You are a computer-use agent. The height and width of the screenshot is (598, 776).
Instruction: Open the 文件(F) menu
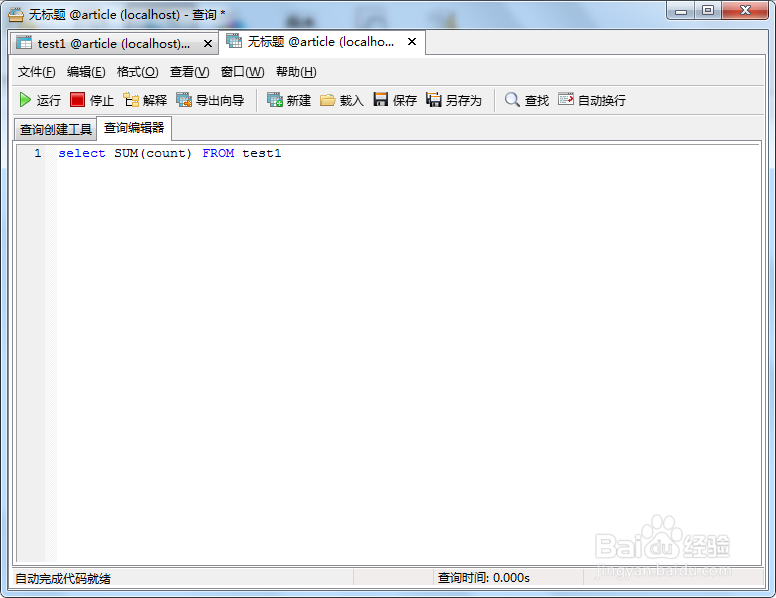point(37,72)
